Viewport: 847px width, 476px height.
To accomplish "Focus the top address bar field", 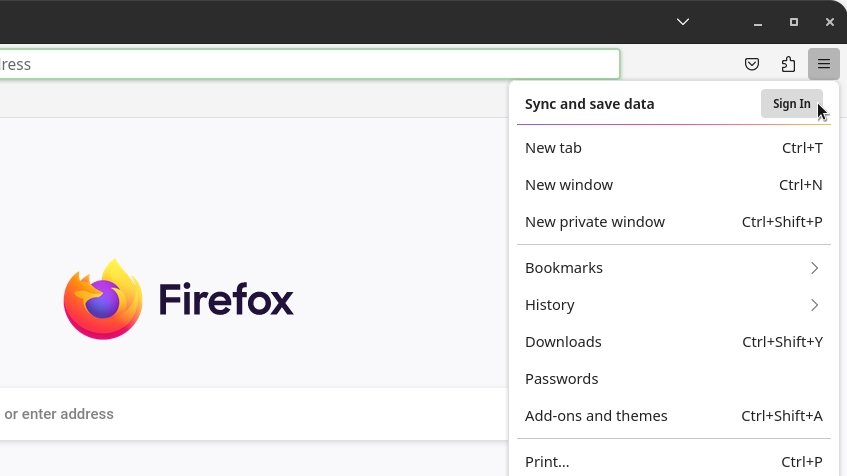I will [x=310, y=64].
